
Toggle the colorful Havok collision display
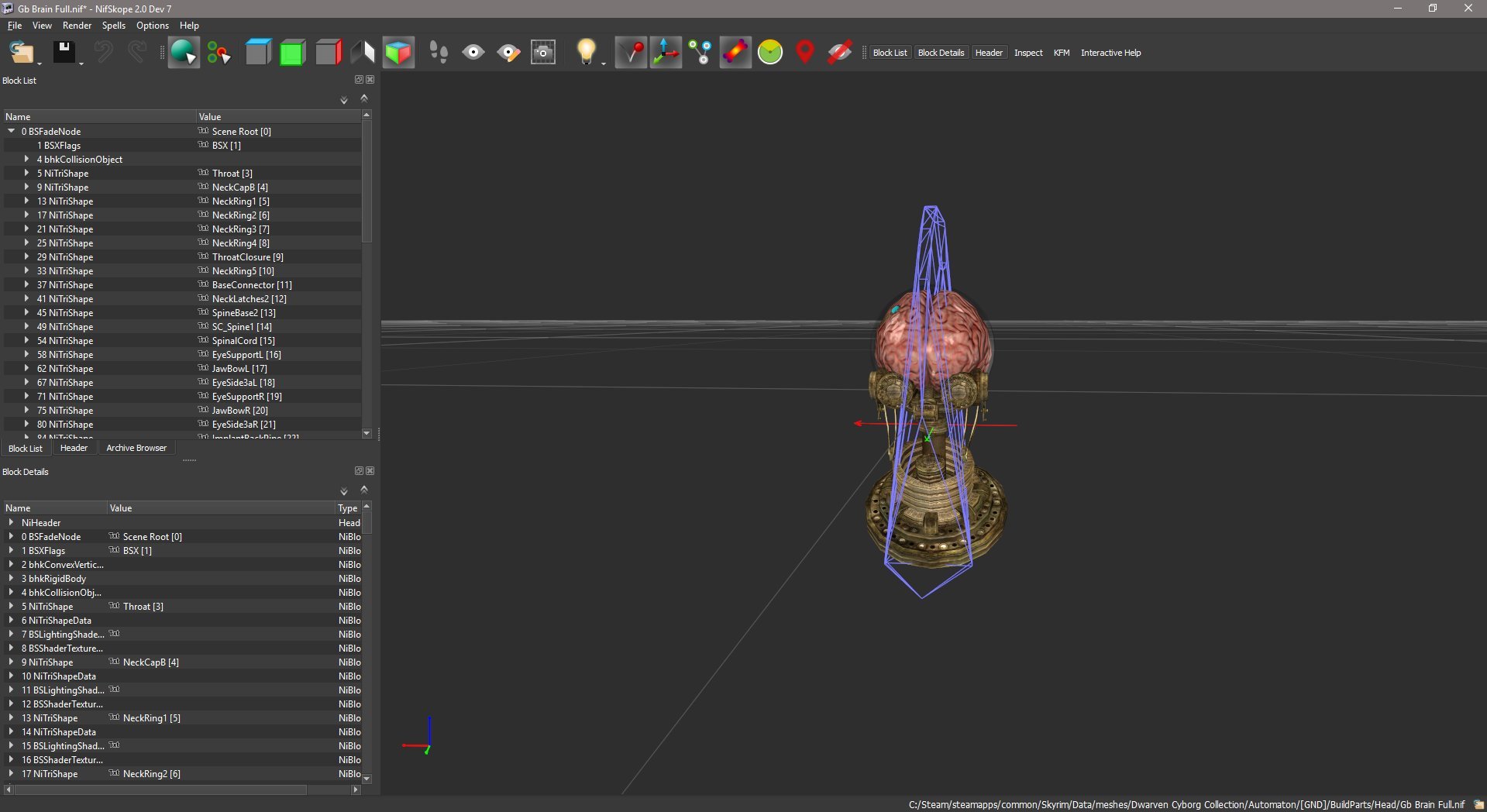pos(735,53)
